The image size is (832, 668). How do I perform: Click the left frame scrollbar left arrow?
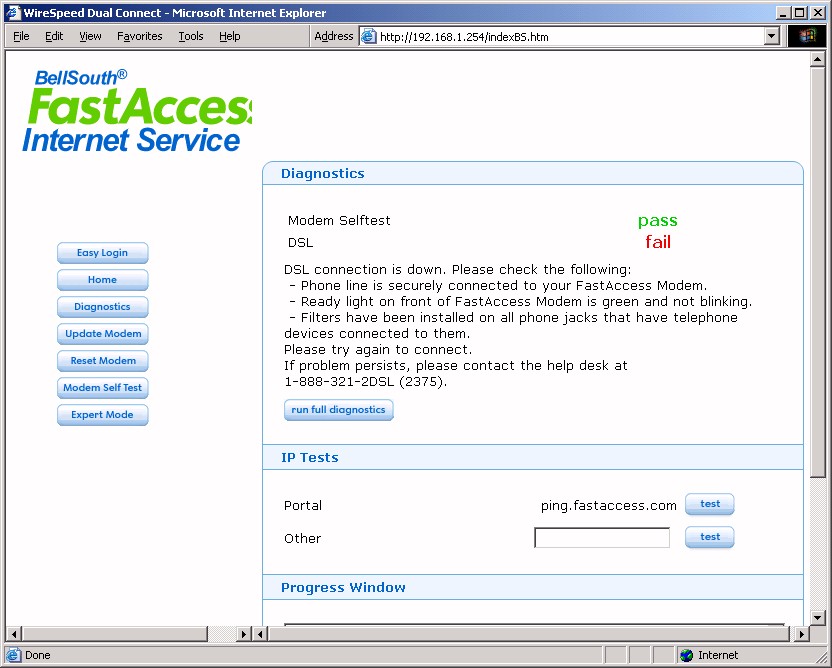14,634
